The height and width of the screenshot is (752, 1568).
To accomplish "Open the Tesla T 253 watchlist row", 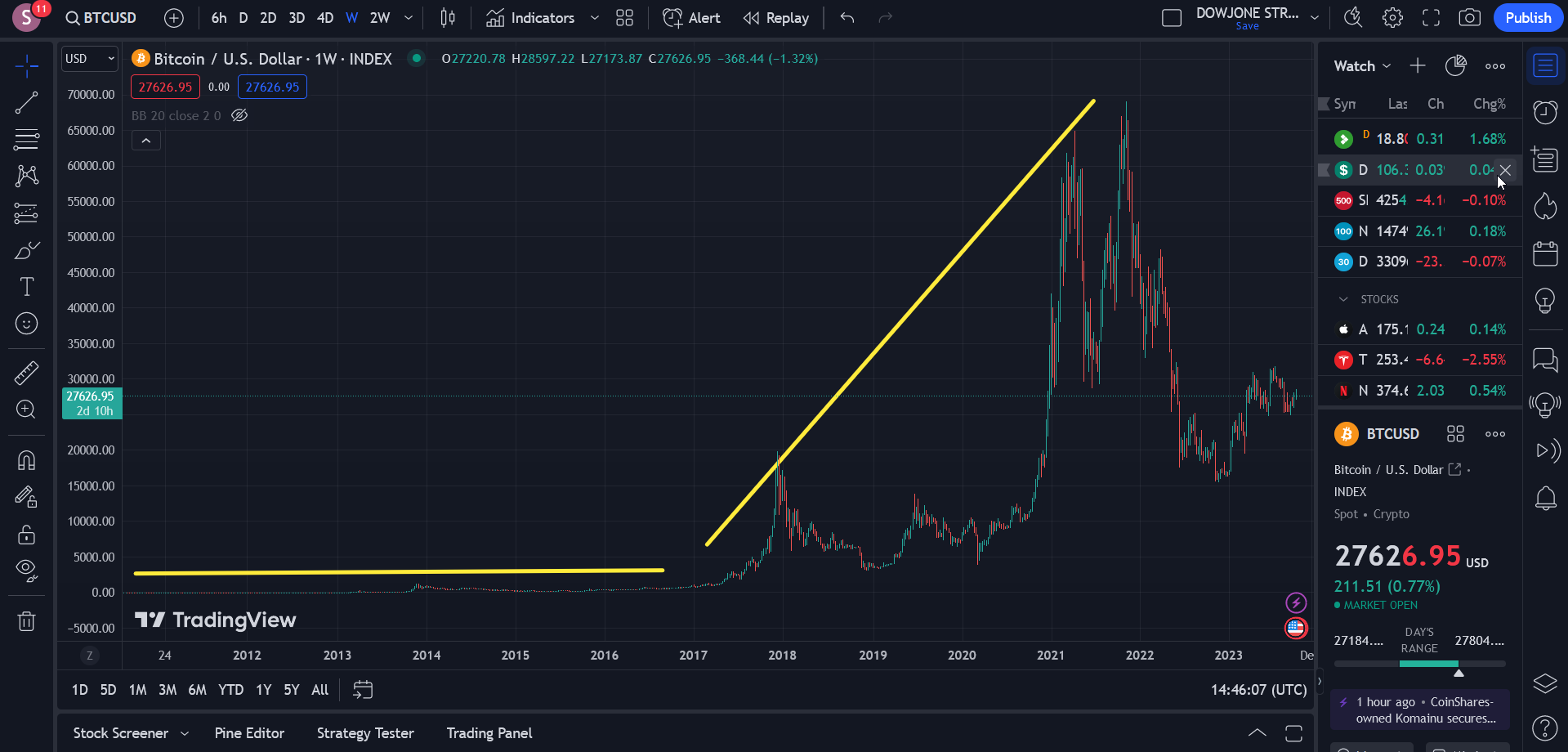I will pos(1420,360).
